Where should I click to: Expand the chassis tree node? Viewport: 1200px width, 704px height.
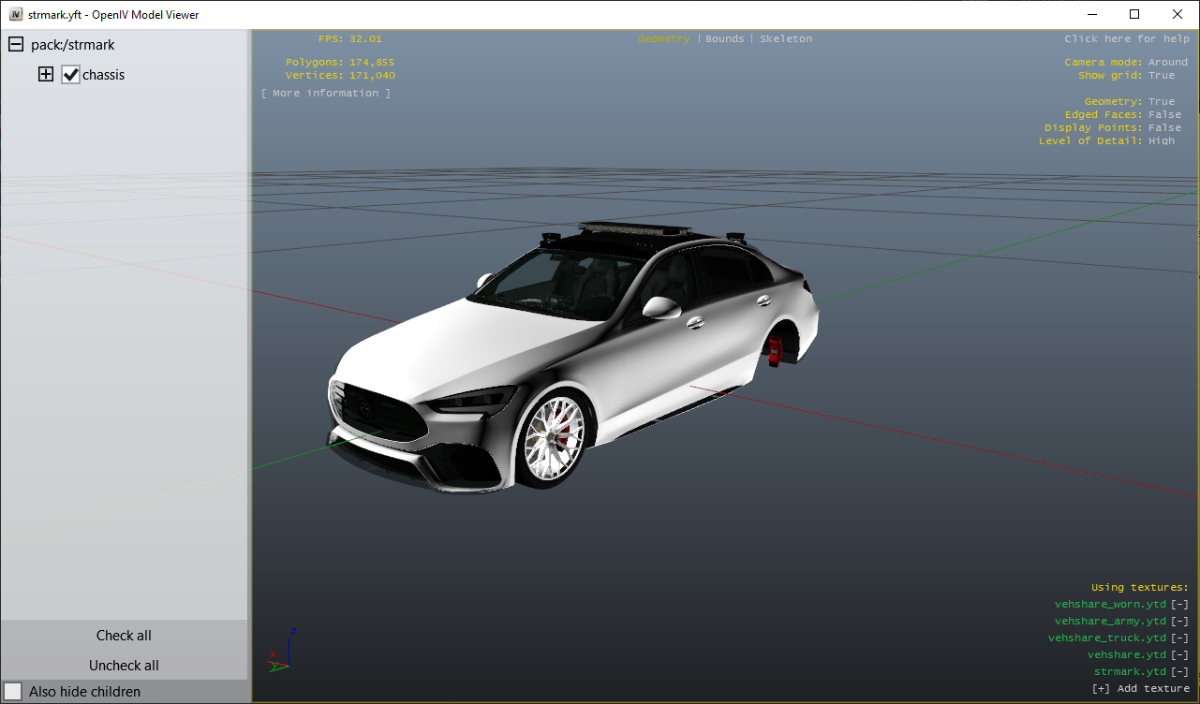45,75
